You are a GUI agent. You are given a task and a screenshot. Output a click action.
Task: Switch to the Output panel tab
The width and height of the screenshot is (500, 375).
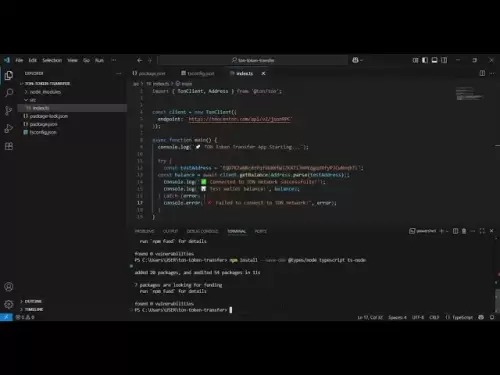pyautogui.click(x=170, y=231)
